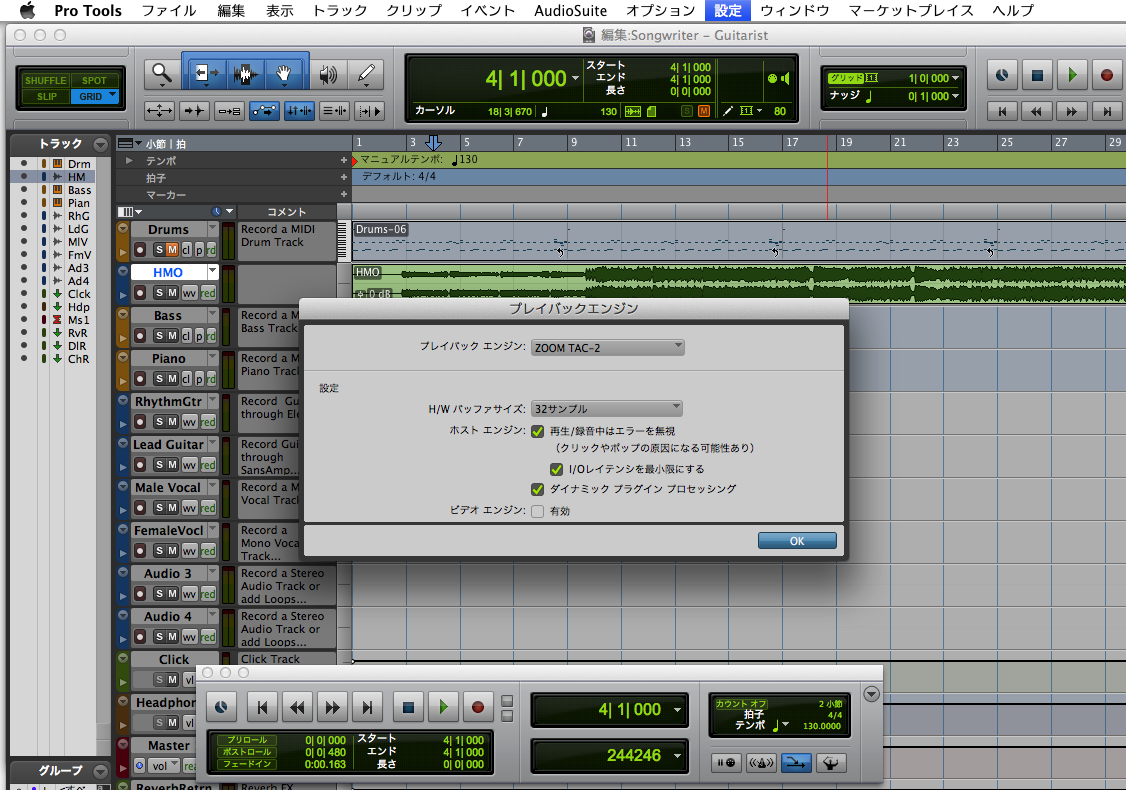Toggle Wait for Note in Transport window

726,763
